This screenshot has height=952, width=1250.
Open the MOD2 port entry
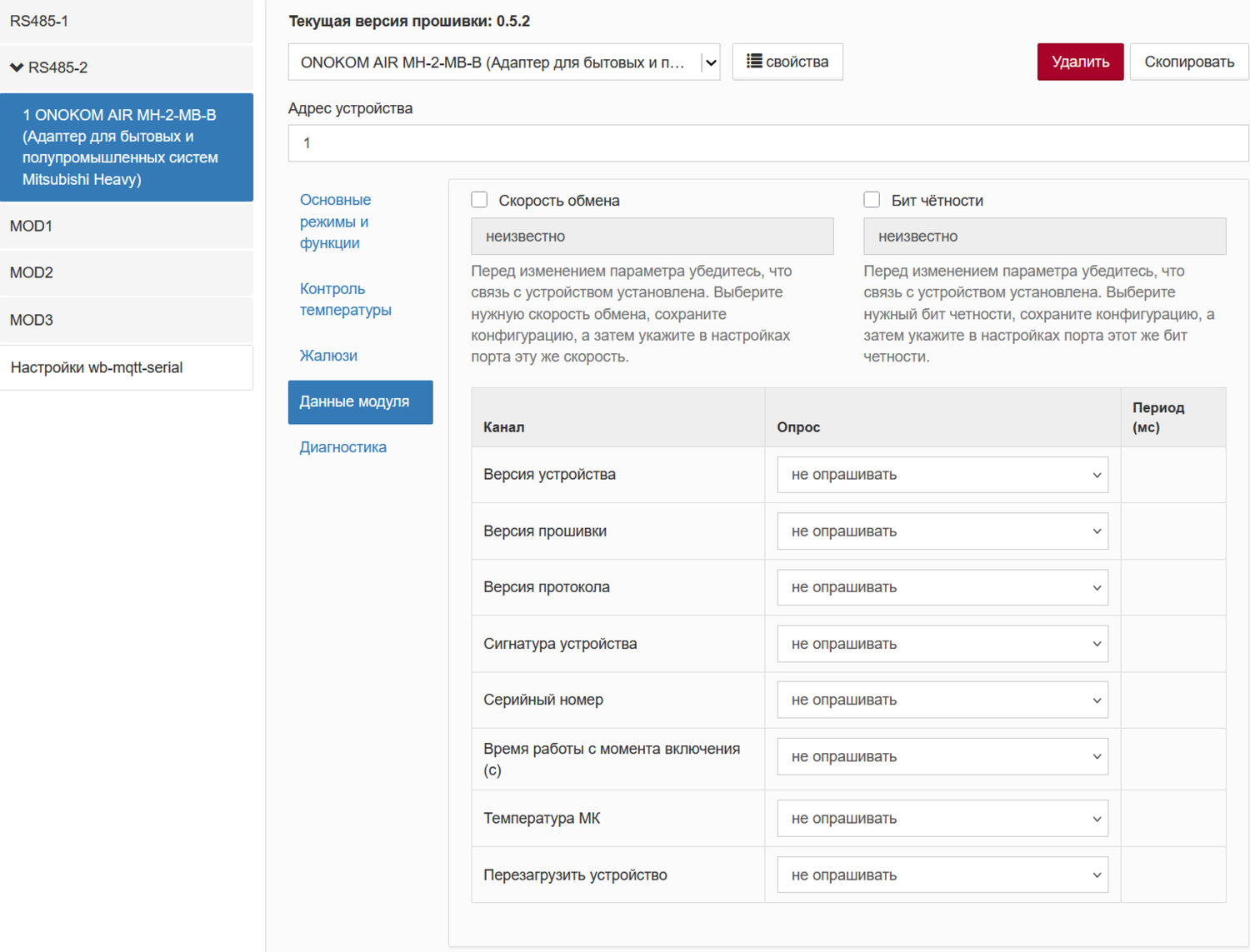(x=127, y=272)
